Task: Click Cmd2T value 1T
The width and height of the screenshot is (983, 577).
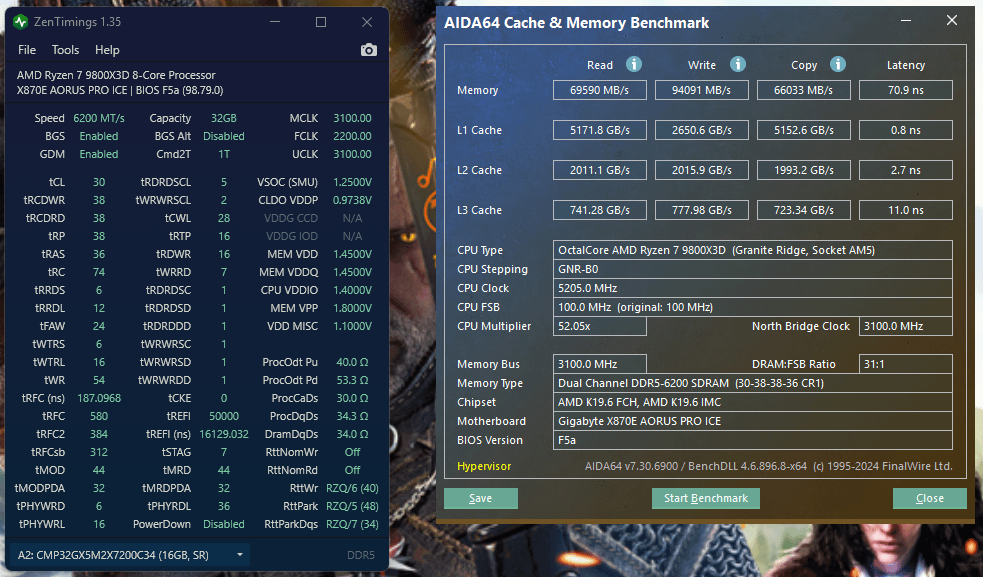Action: (x=224, y=154)
